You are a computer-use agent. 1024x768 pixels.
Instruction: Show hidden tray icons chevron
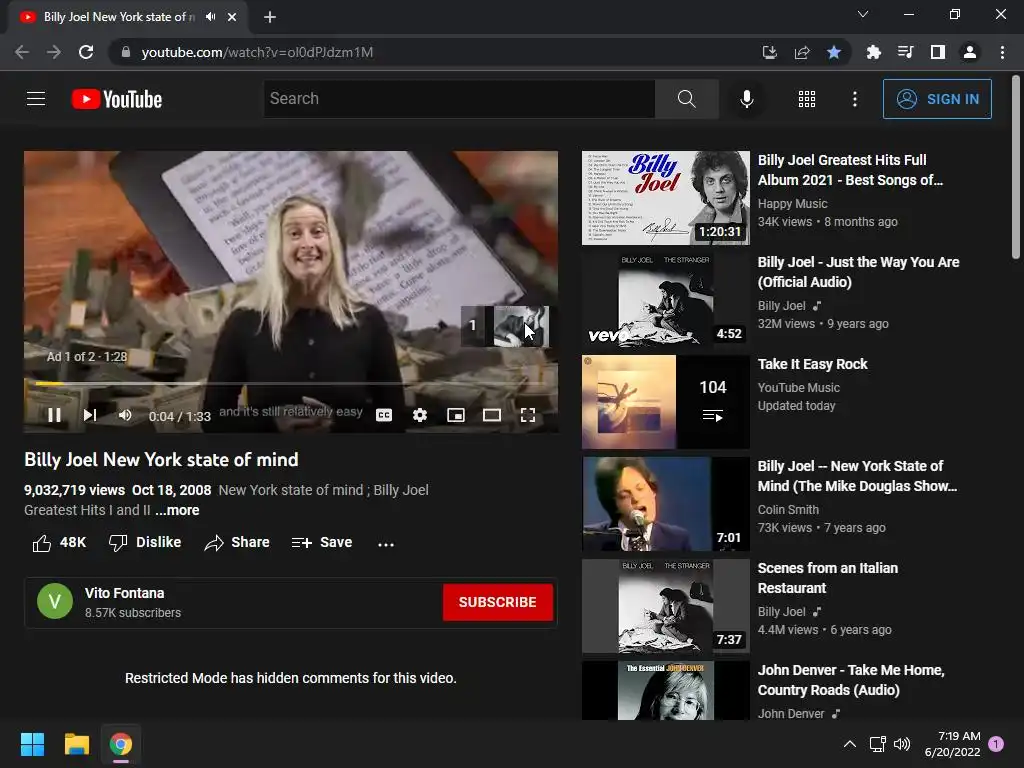(x=850, y=744)
